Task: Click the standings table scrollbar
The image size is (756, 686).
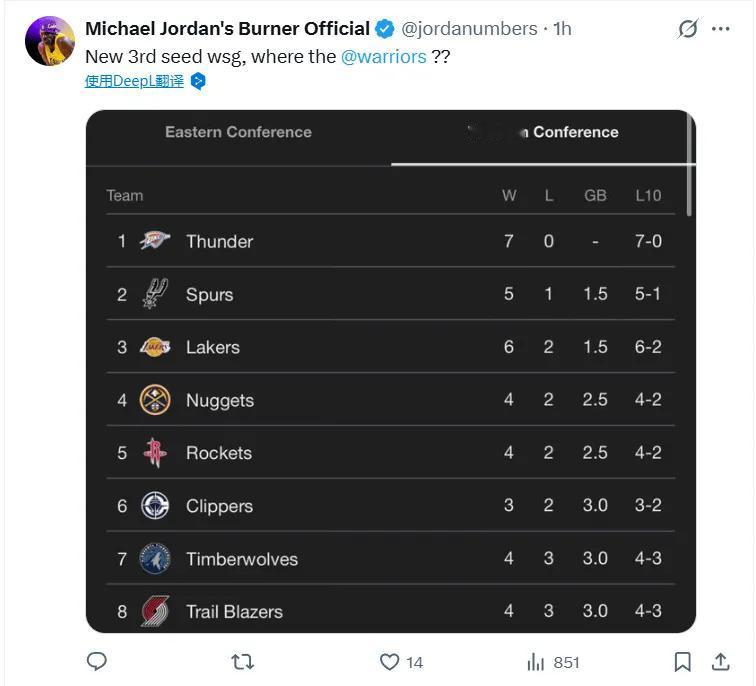Action: tap(690, 165)
